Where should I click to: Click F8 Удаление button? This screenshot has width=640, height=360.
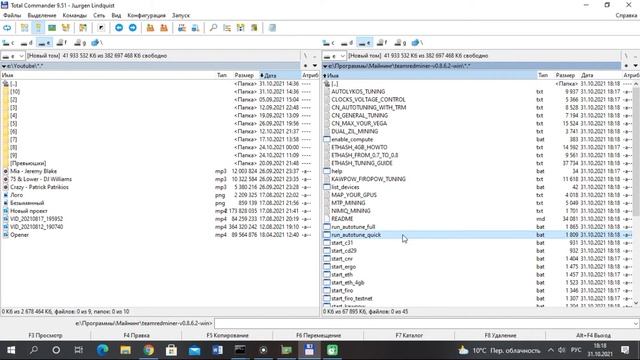click(500, 336)
